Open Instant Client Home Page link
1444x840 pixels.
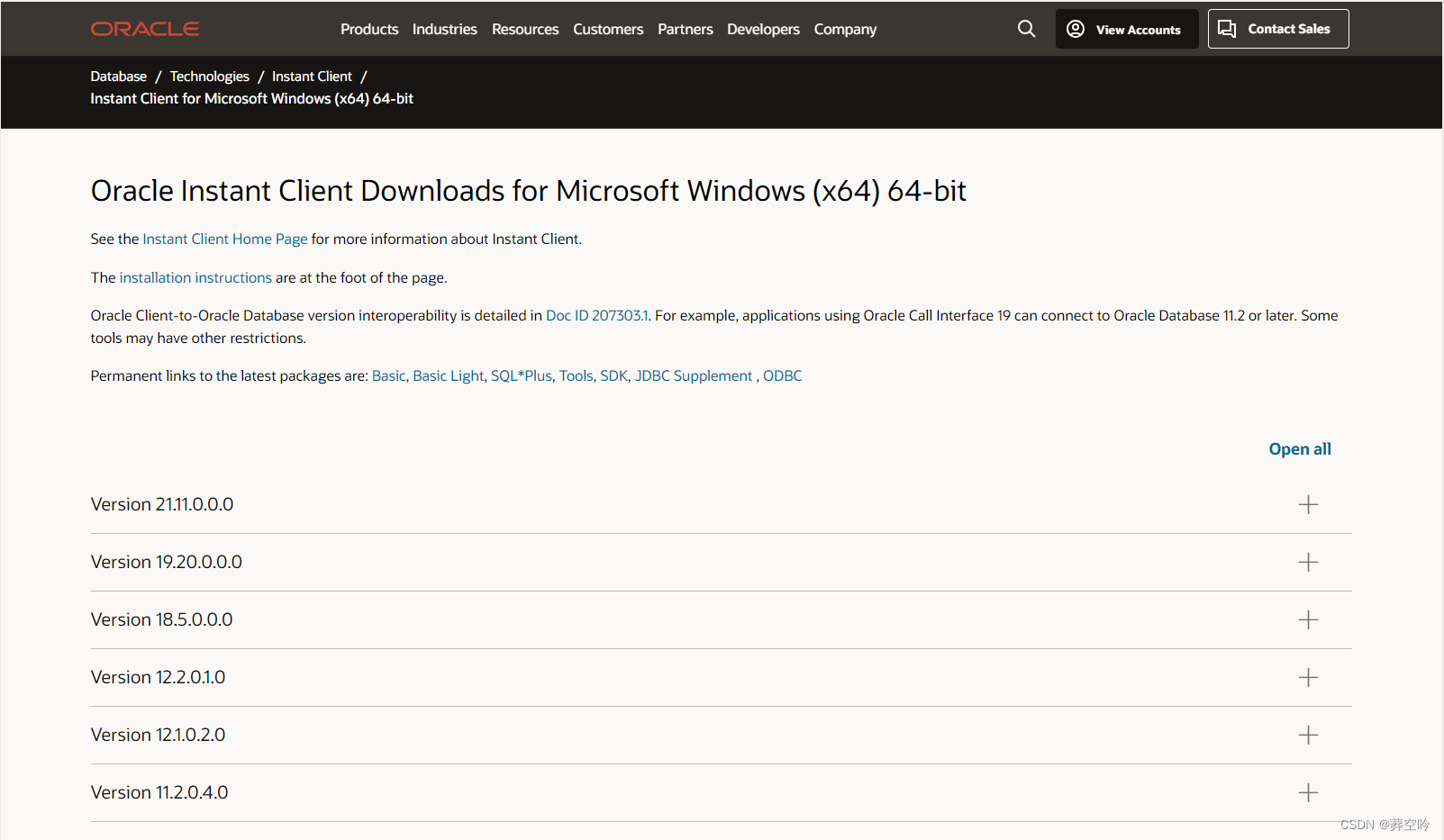click(x=225, y=239)
